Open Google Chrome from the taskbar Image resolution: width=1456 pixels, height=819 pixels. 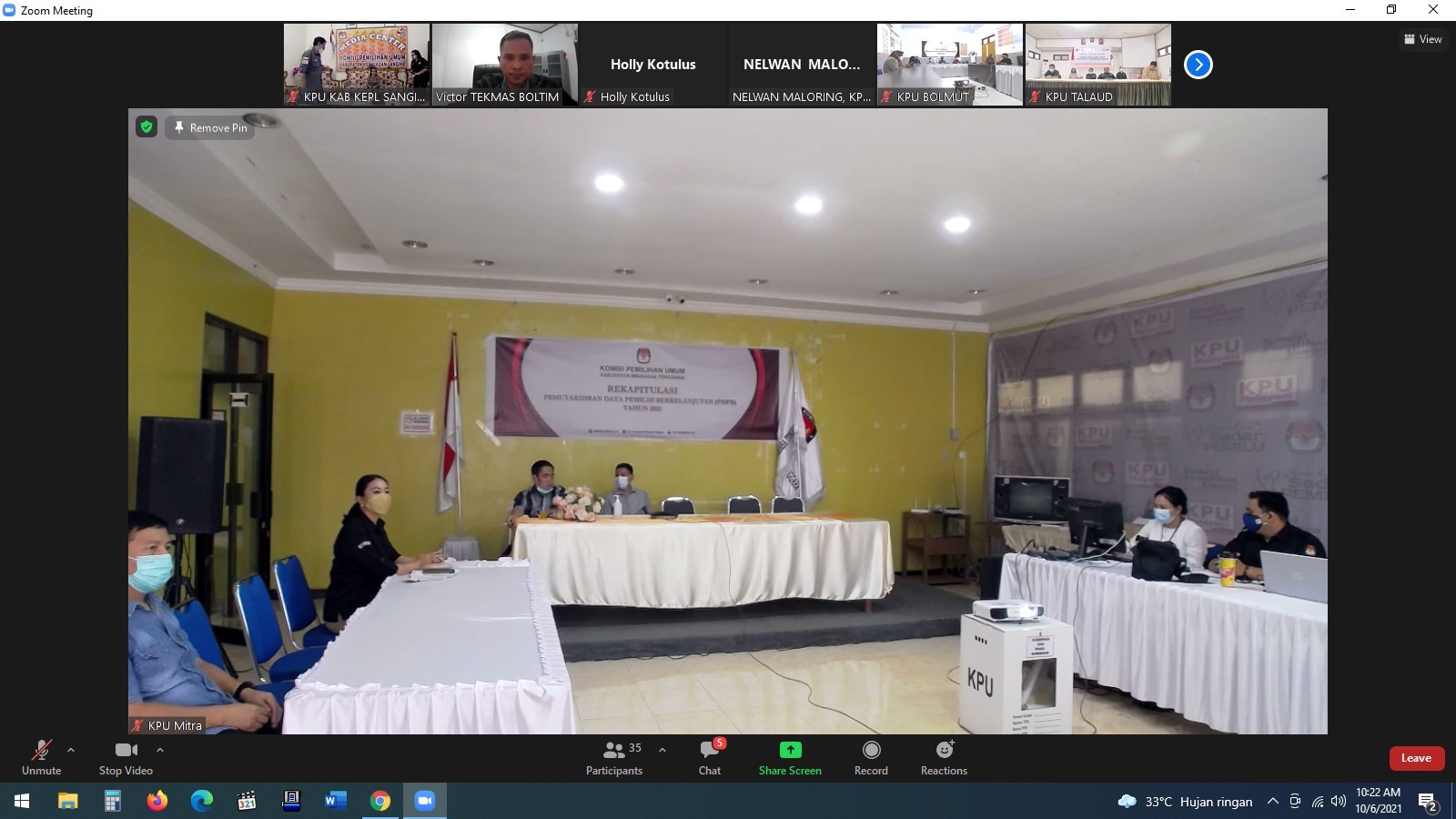[380, 801]
